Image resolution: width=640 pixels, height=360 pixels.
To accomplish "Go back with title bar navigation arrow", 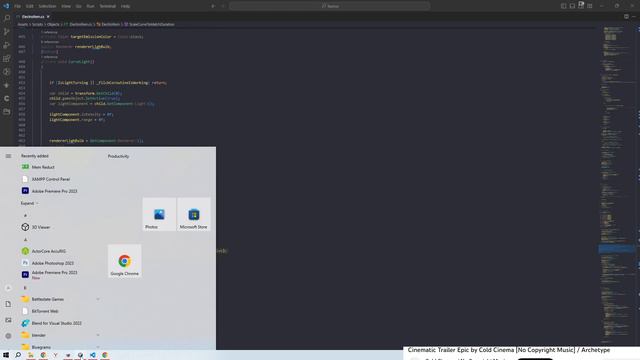I will point(213,6).
